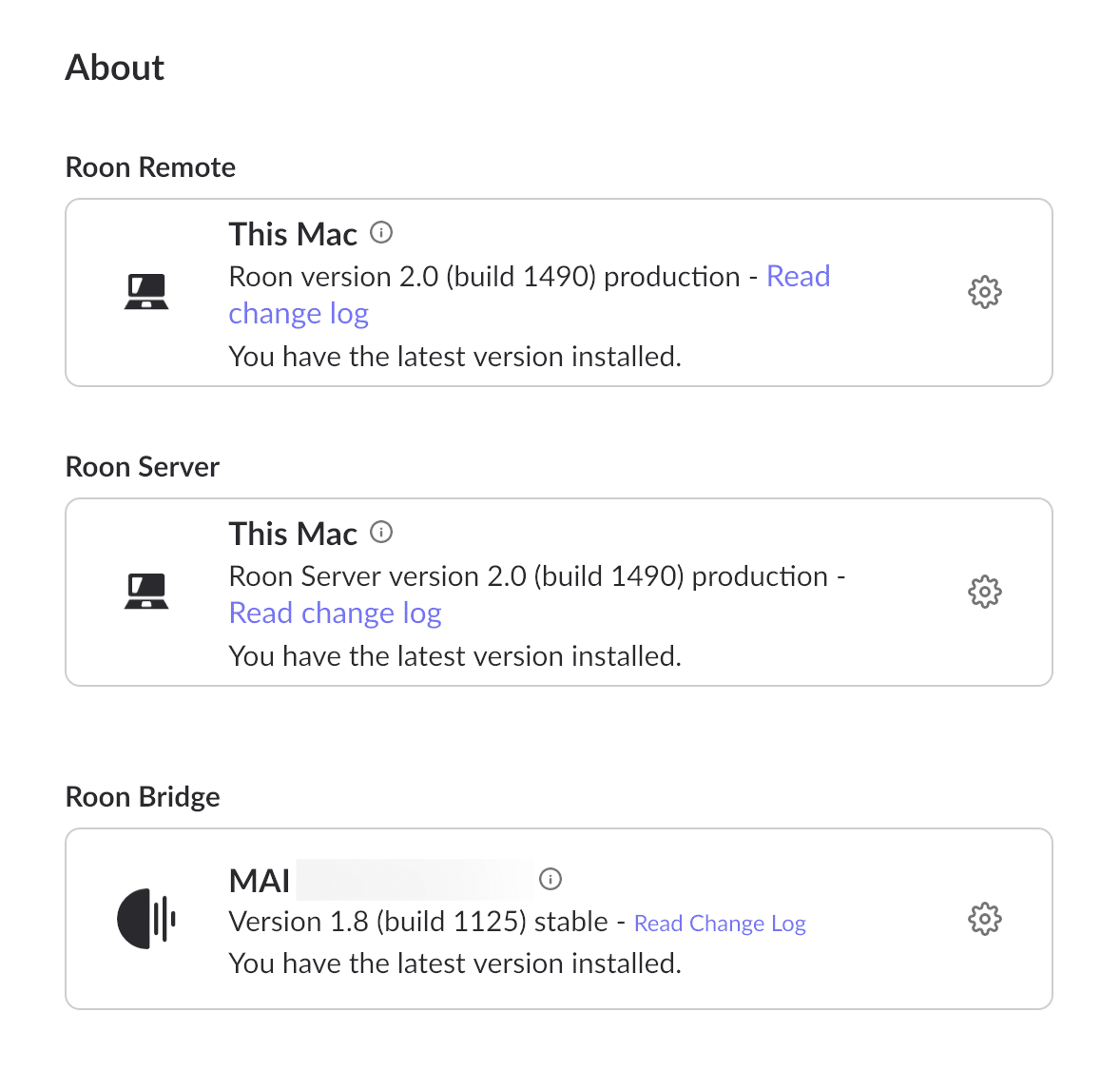
Task: Select the Roon Remote section heading
Action: click(x=149, y=166)
